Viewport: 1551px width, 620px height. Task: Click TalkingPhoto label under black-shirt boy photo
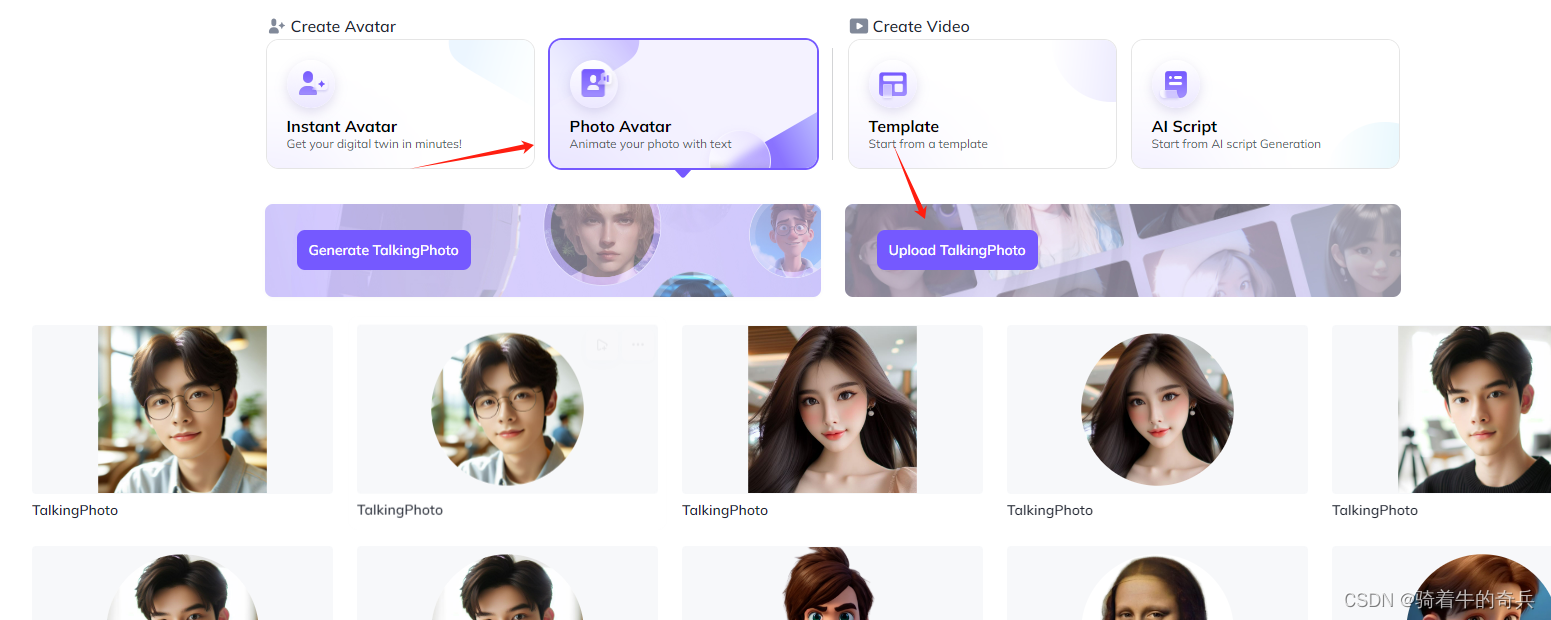tap(1375, 510)
